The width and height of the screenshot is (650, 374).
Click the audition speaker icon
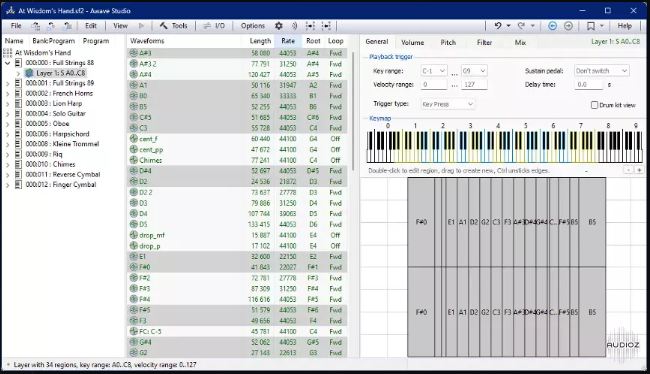pyautogui.click(x=294, y=26)
